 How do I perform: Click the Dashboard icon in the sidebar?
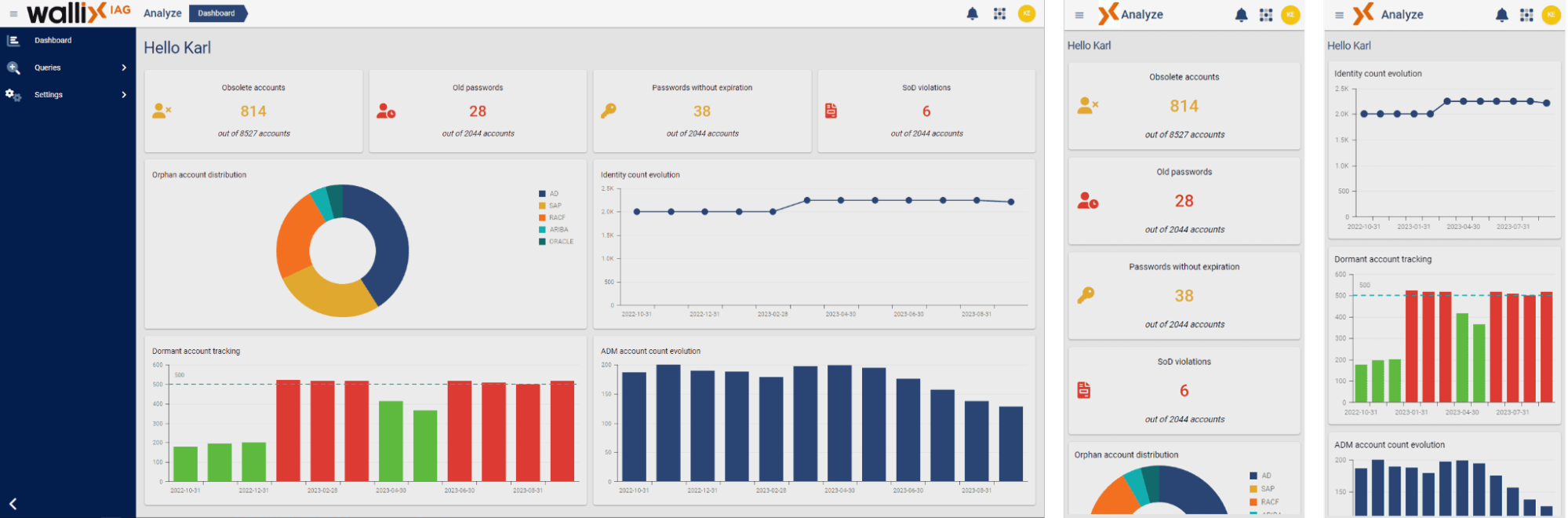click(13, 40)
